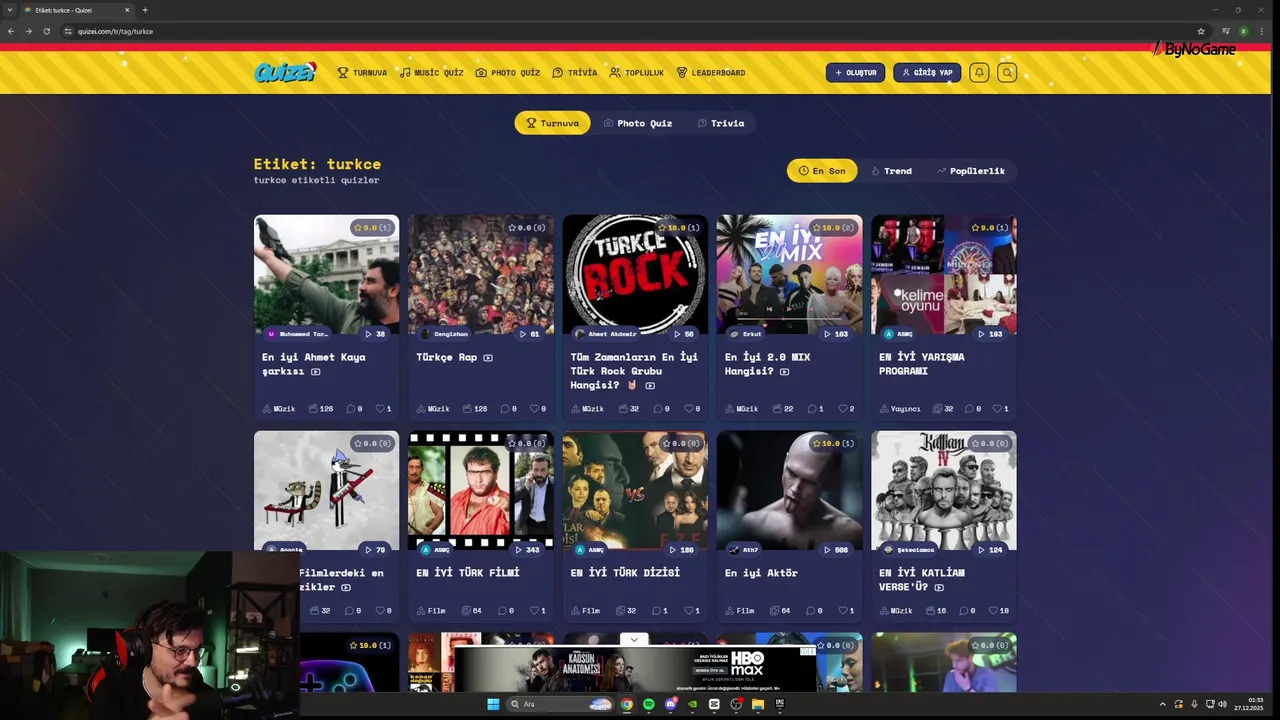Screen dimensions: 1280x720
Task: Open the En İyi Mix thumbnail image
Action: (x=789, y=275)
